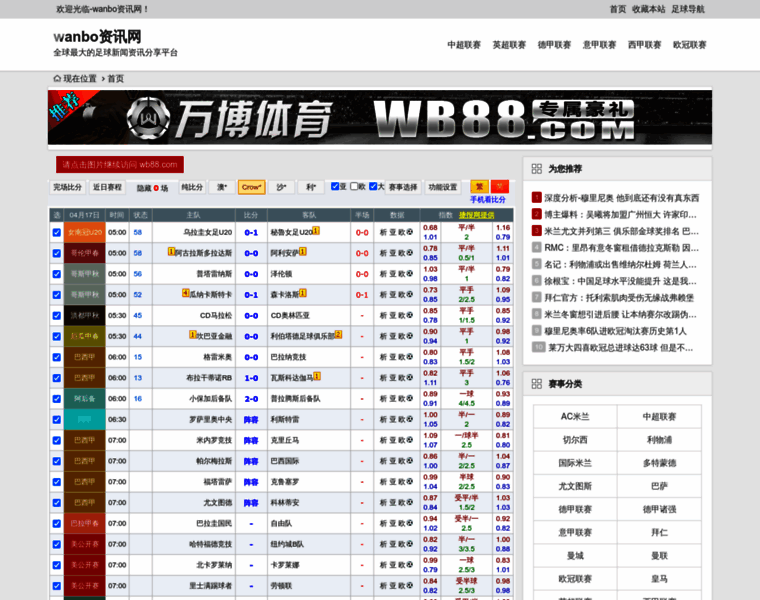
Task: Click the soccer ball icon in 尤文图德 row
Action: [x=410, y=503]
